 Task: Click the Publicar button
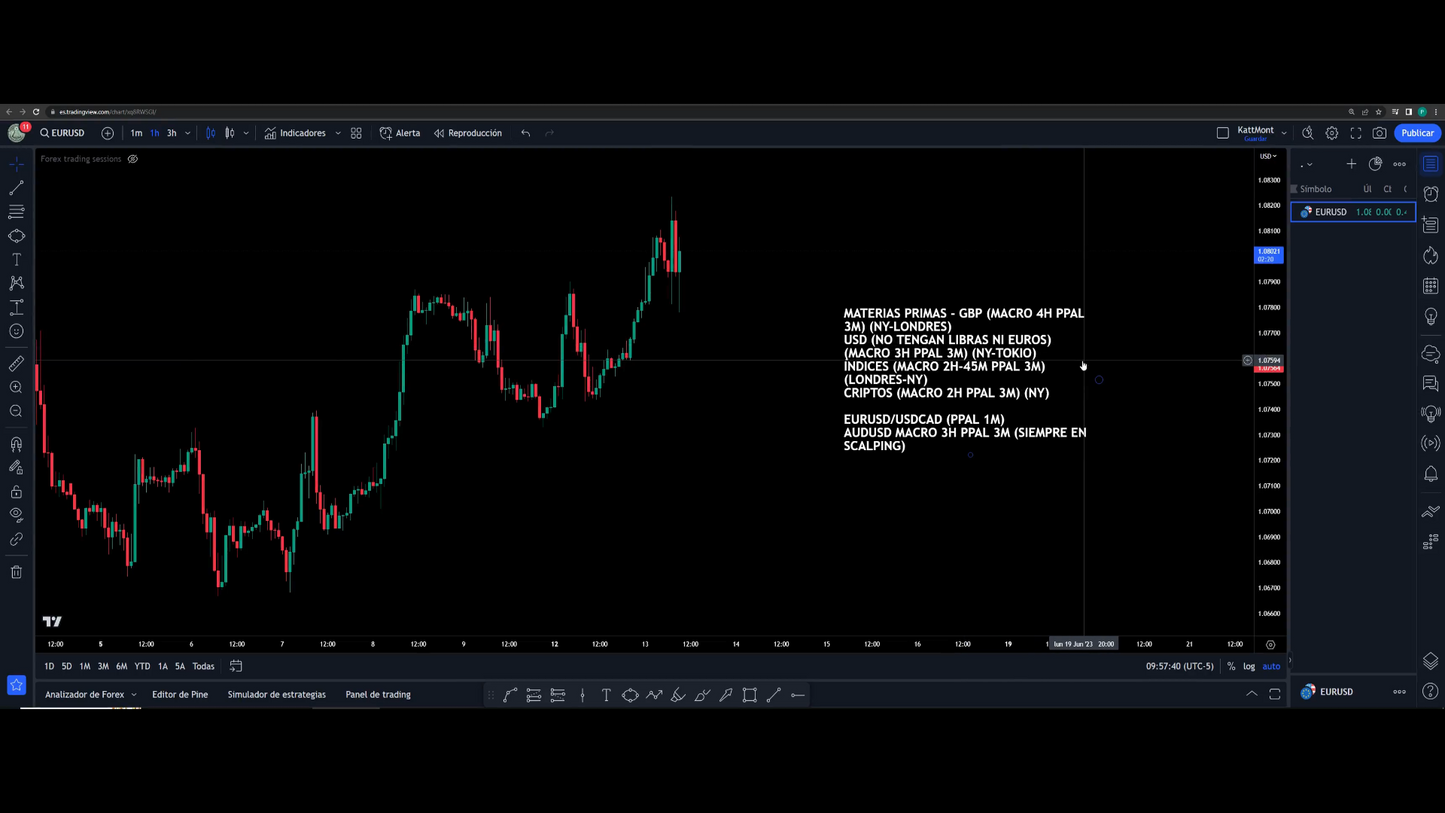[1416, 133]
